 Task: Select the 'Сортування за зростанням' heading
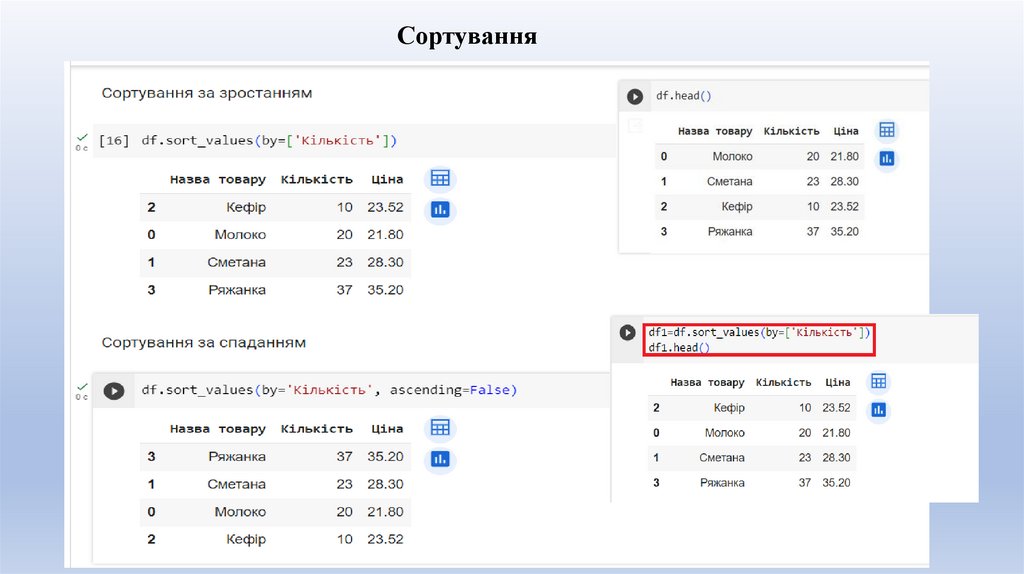pyautogui.click(x=207, y=93)
